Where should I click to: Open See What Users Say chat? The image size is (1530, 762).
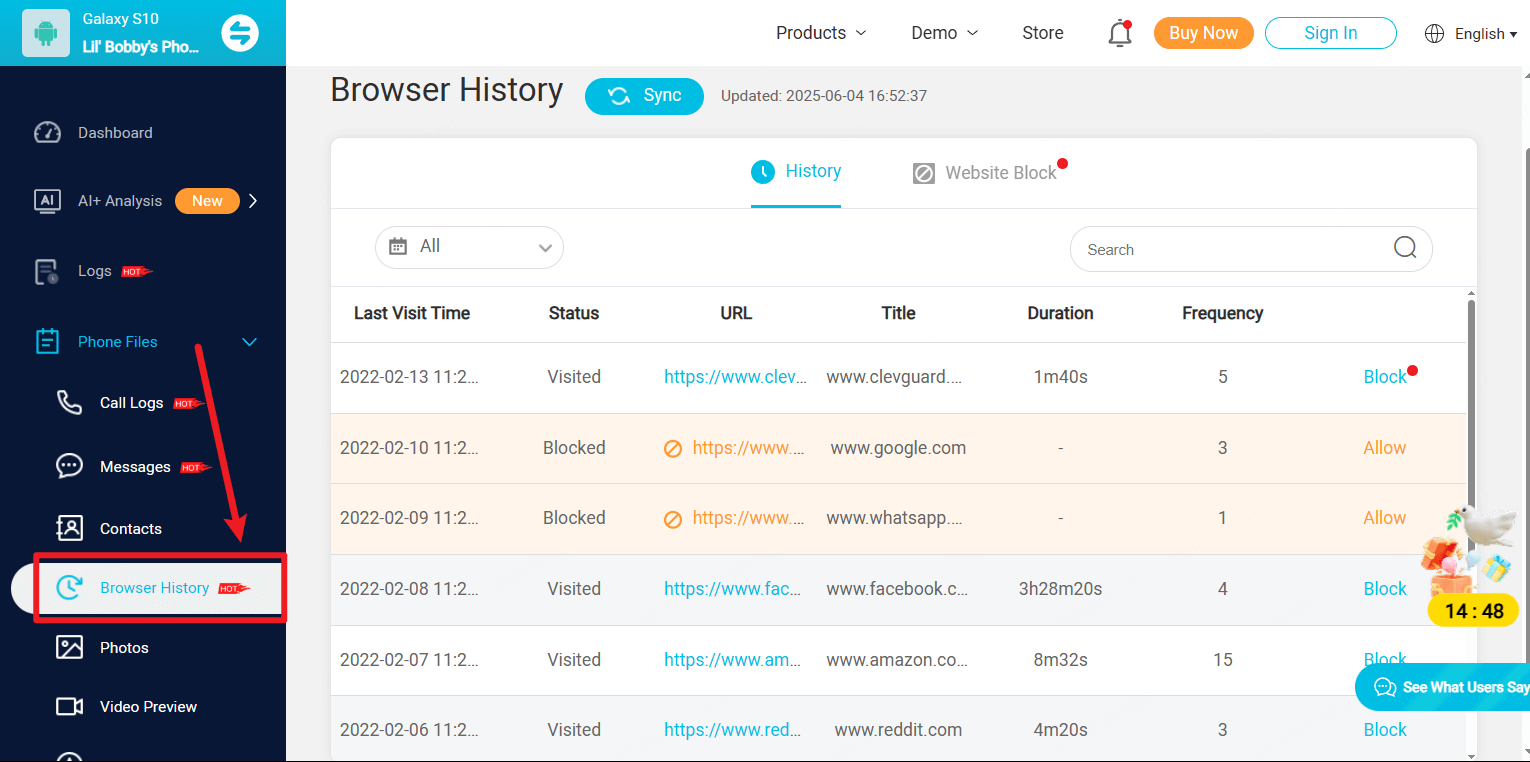[x=1443, y=687]
